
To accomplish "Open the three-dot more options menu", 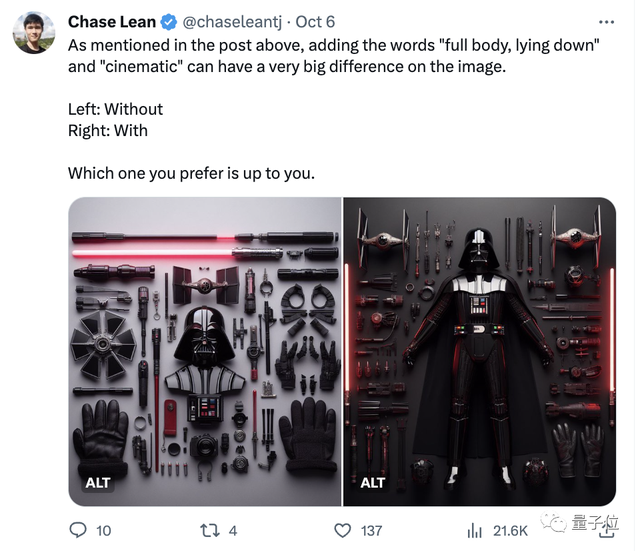I will [606, 22].
